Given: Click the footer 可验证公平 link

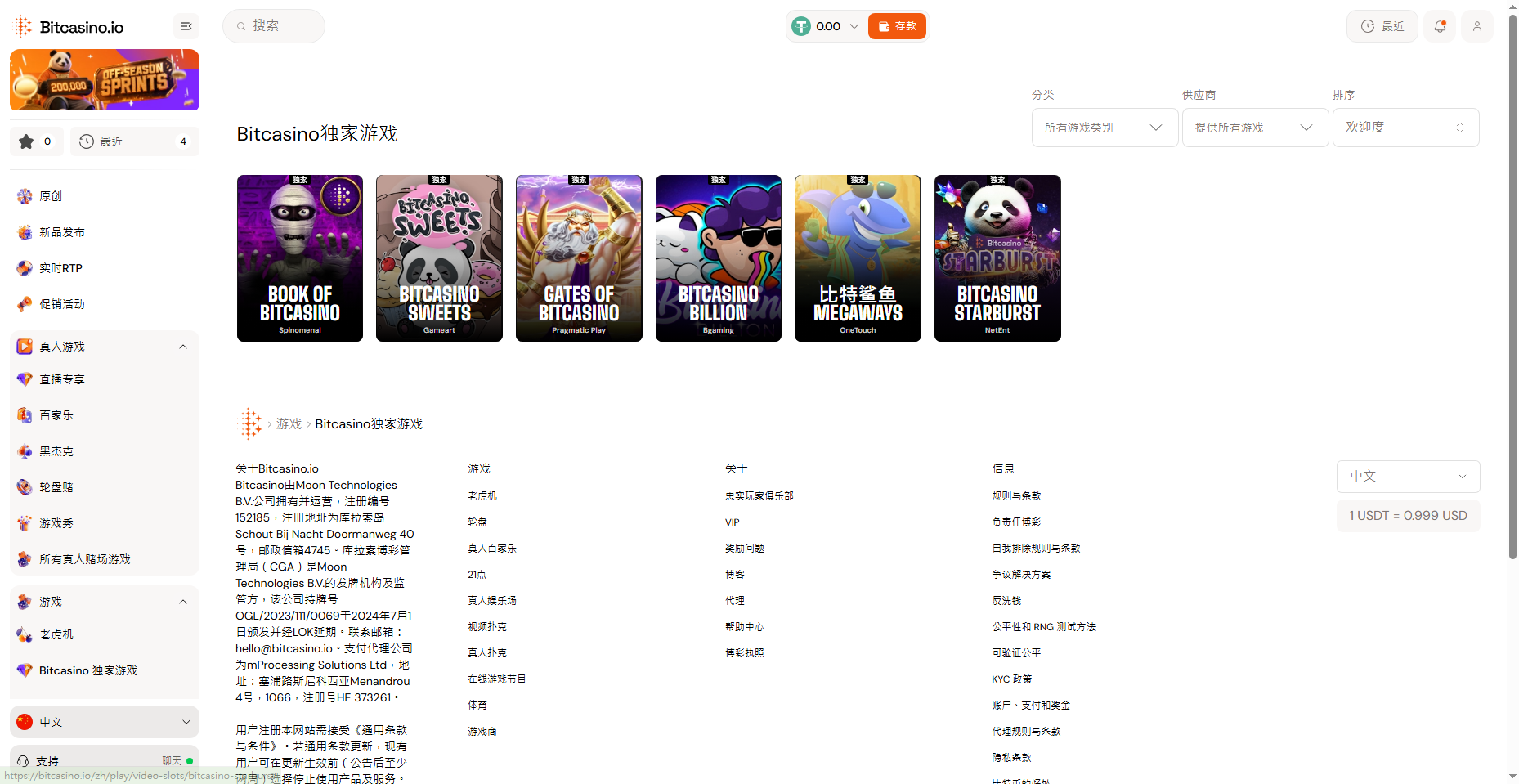Looking at the screenshot, I should coord(1016,653).
